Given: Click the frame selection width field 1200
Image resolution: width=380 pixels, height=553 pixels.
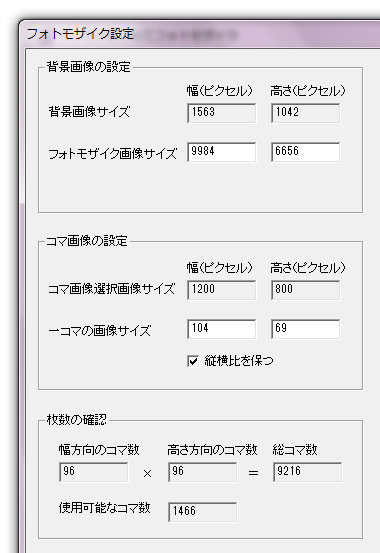Looking at the screenshot, I should pos(222,290).
